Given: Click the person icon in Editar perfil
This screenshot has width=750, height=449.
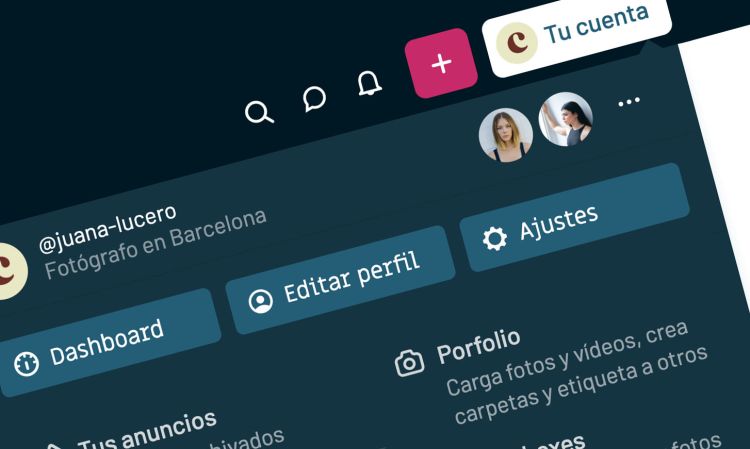Looking at the screenshot, I should pyautogui.click(x=261, y=301).
